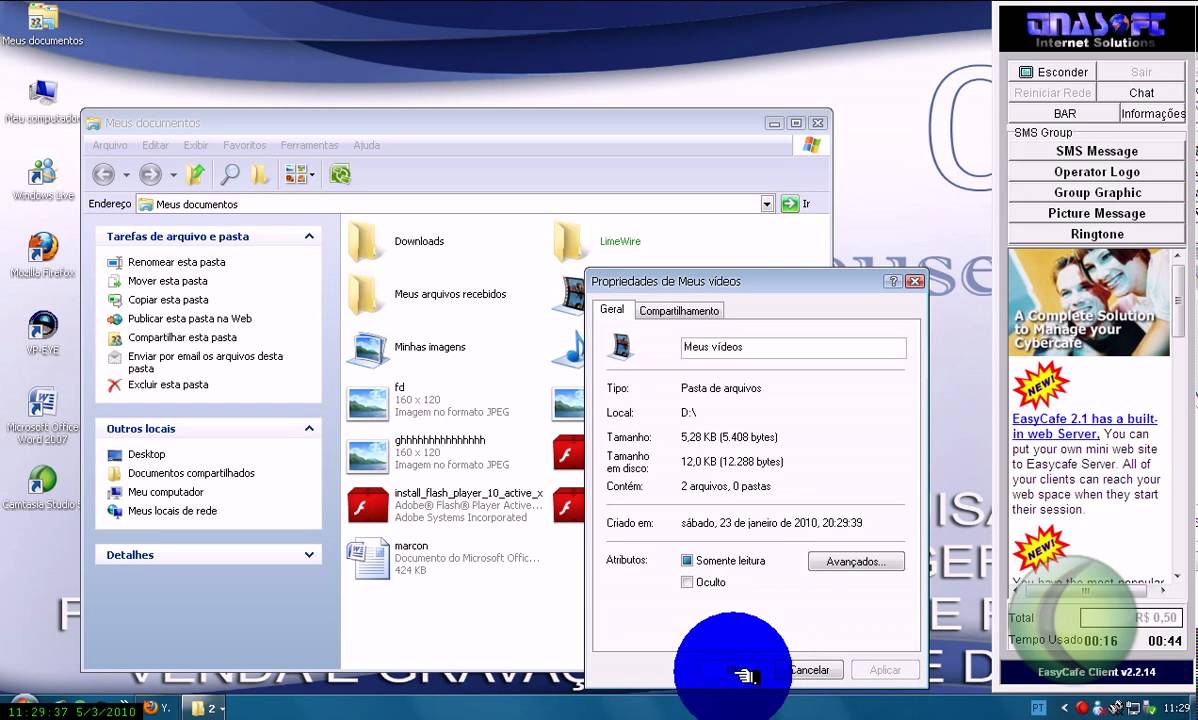Click the Picture Message button
The image size is (1198, 720).
[1097, 213]
